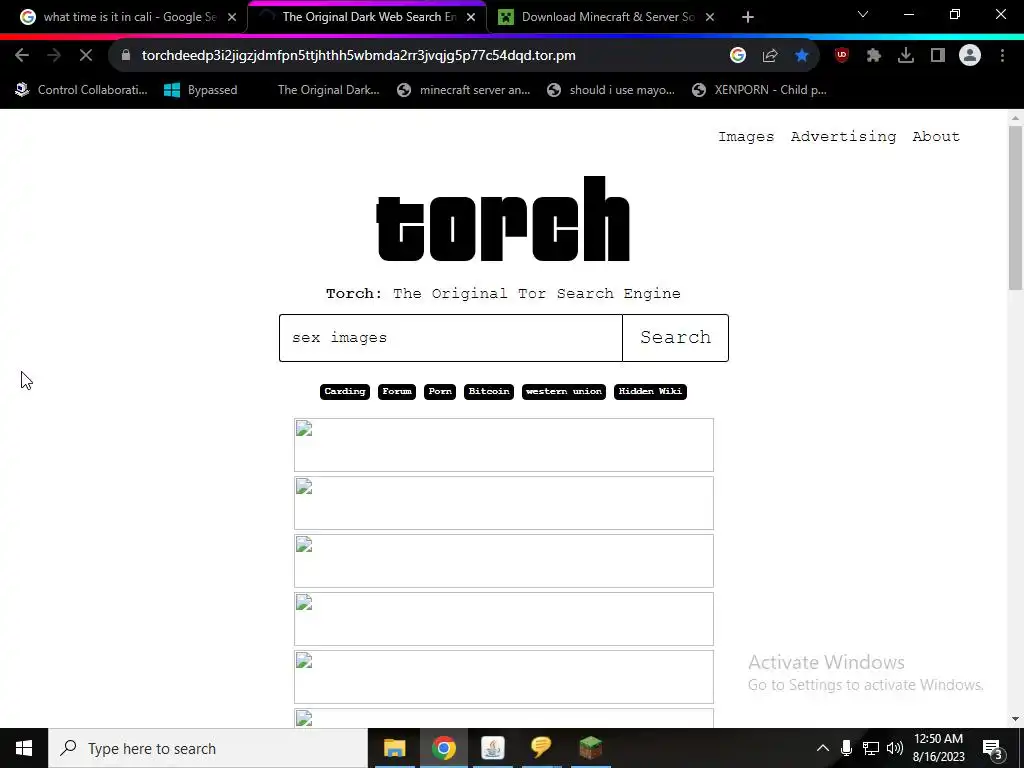Open the taskbar clock and date
Screen dimensions: 1024x768
[x=938, y=748]
